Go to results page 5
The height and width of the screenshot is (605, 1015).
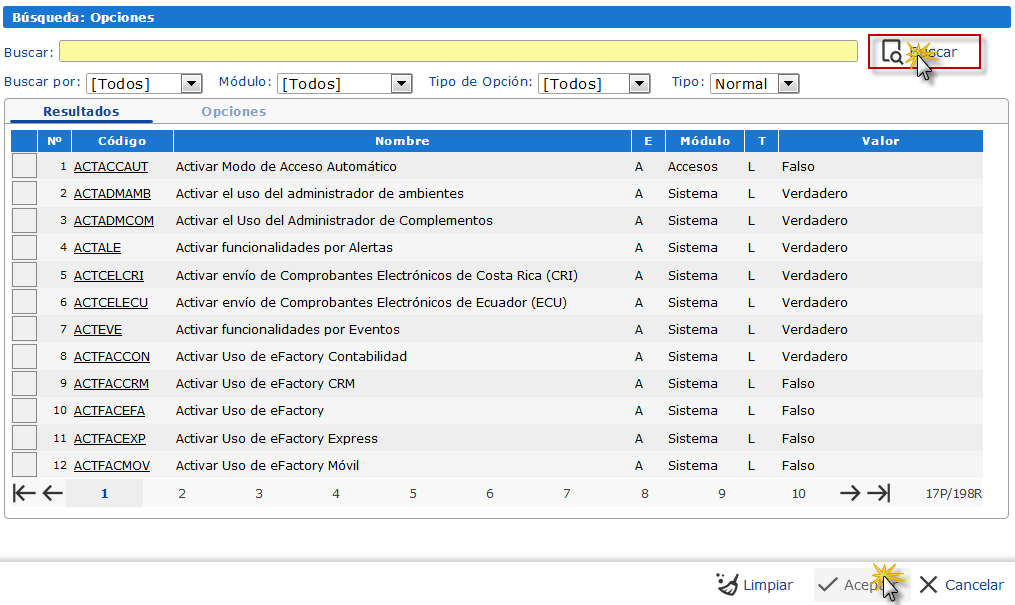(413, 493)
